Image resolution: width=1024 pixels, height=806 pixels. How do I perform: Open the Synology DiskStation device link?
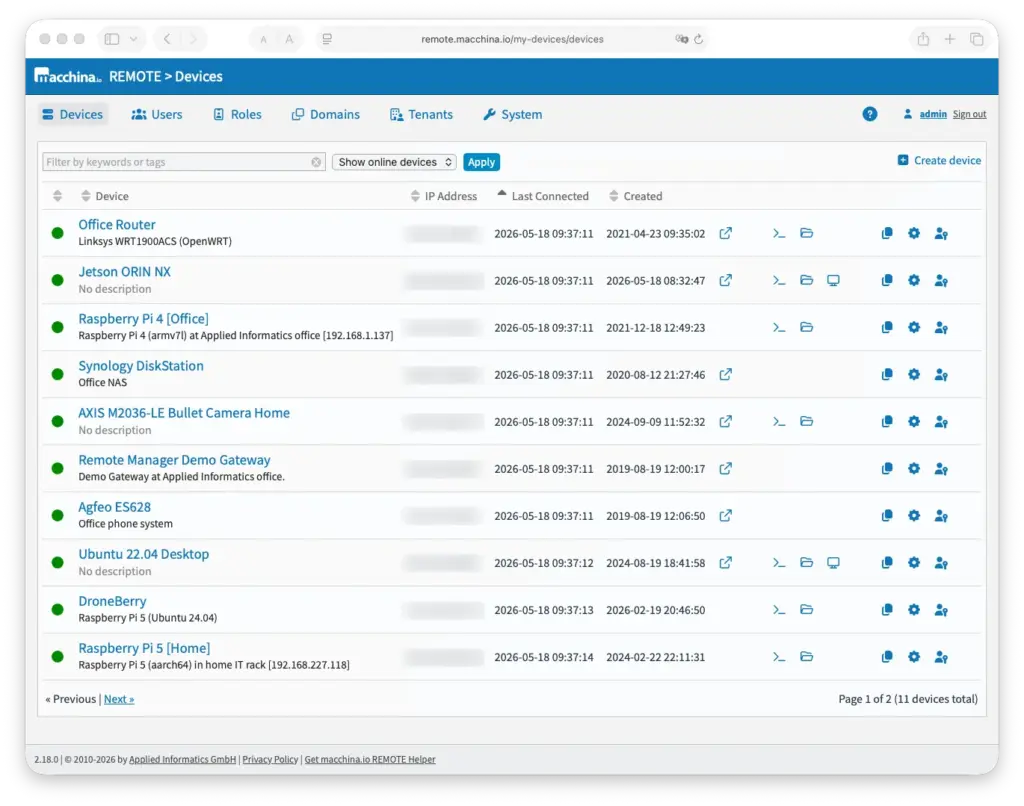[141, 366]
